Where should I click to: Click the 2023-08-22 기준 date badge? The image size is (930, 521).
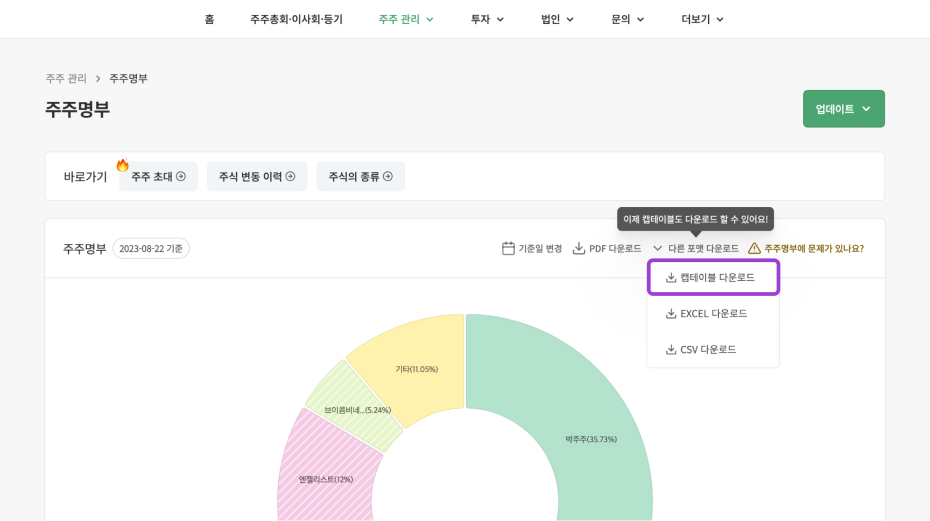[x=151, y=248]
